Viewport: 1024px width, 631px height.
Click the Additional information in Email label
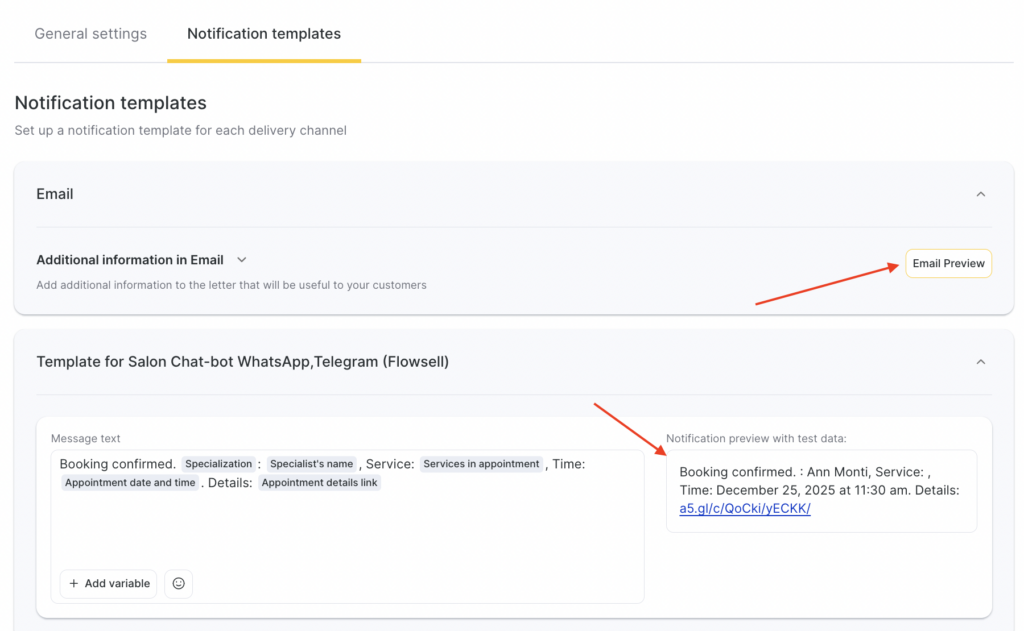click(130, 260)
